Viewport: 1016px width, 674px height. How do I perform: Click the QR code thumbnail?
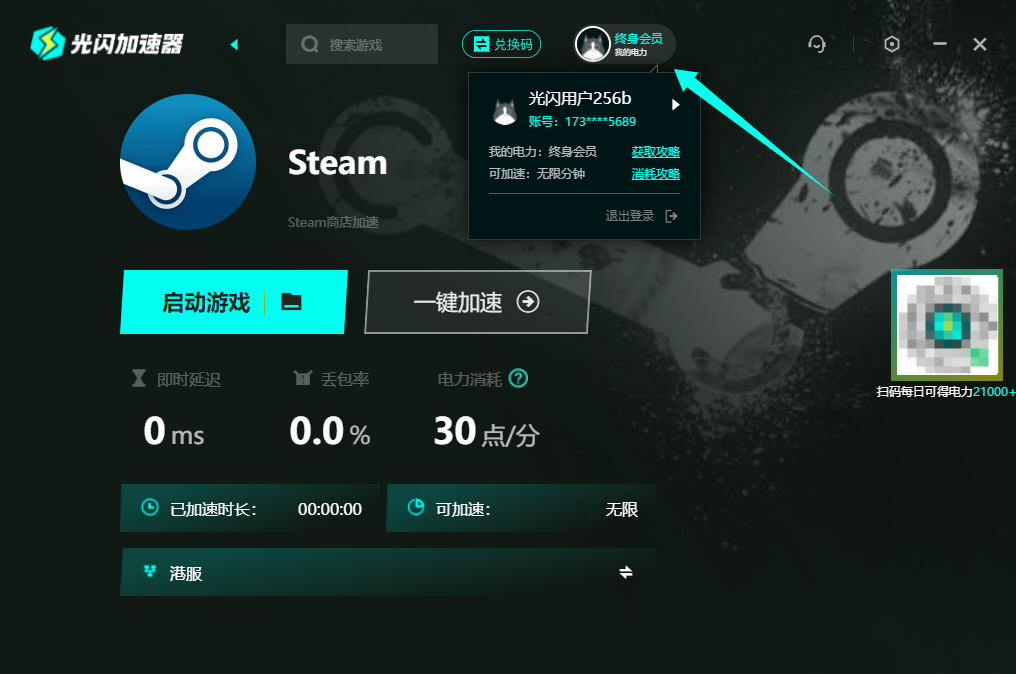[947, 325]
